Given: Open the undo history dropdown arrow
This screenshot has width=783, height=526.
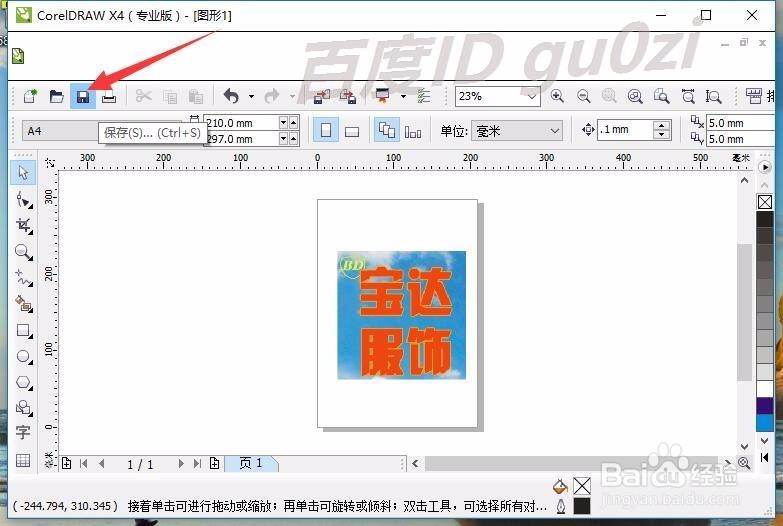Looking at the screenshot, I should 251,96.
